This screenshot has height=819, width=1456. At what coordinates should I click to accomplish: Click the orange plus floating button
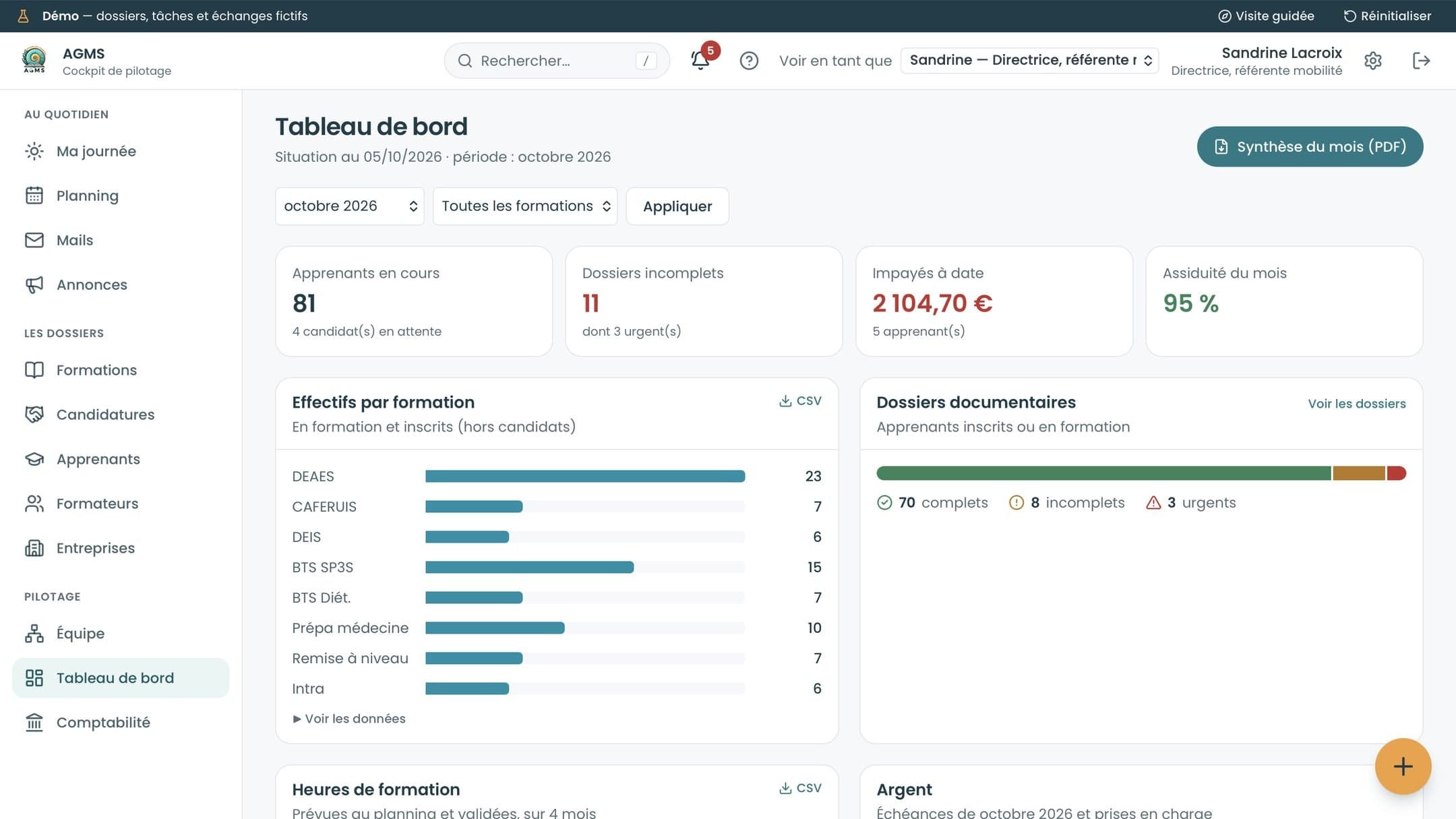pyautogui.click(x=1403, y=766)
